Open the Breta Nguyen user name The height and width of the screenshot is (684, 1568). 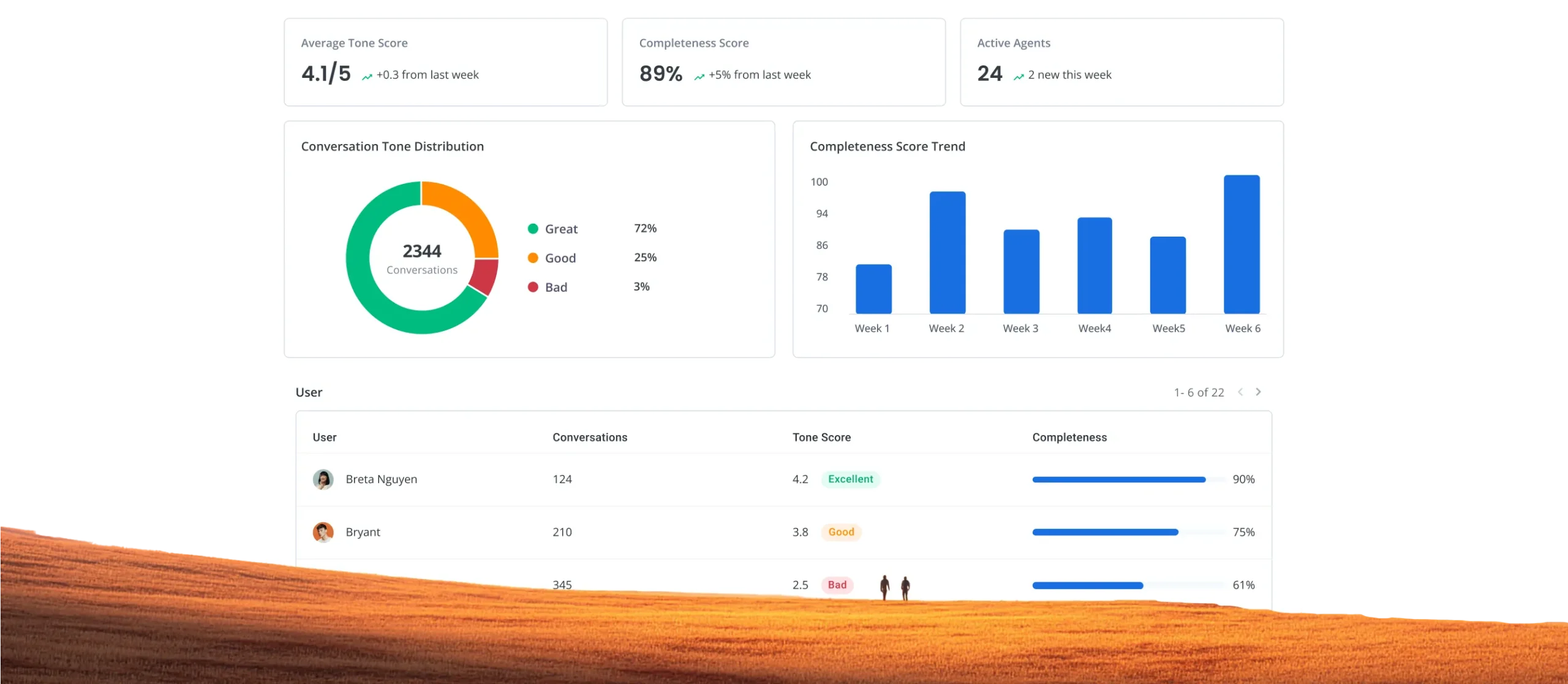(381, 479)
